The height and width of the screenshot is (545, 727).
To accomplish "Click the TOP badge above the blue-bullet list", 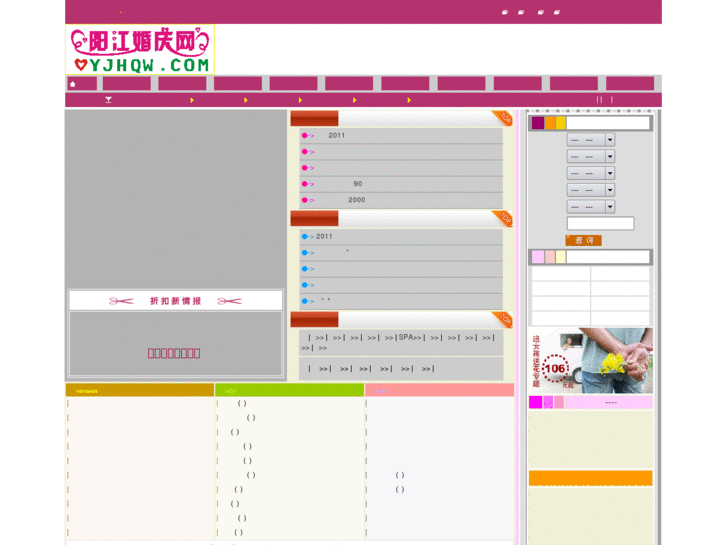I will click(502, 218).
